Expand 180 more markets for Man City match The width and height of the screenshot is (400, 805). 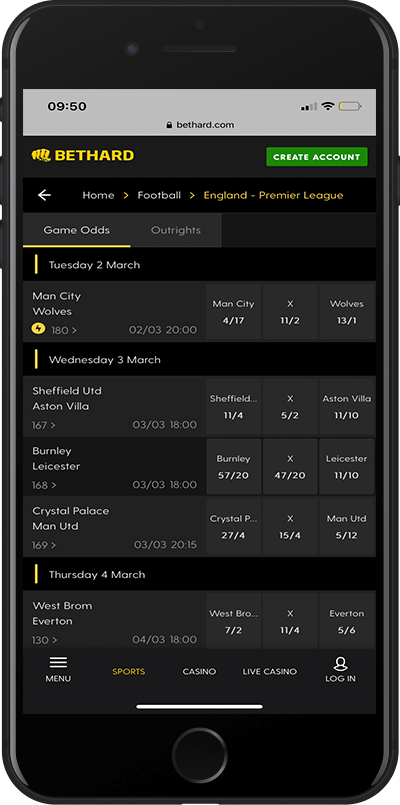pos(64,330)
